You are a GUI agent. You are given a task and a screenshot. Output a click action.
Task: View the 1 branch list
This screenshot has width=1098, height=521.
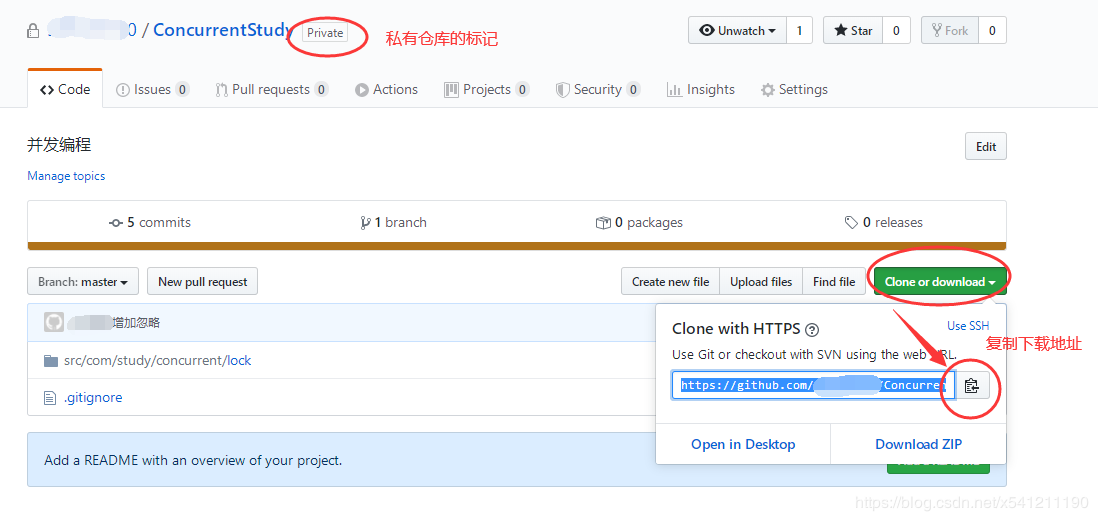click(x=393, y=223)
